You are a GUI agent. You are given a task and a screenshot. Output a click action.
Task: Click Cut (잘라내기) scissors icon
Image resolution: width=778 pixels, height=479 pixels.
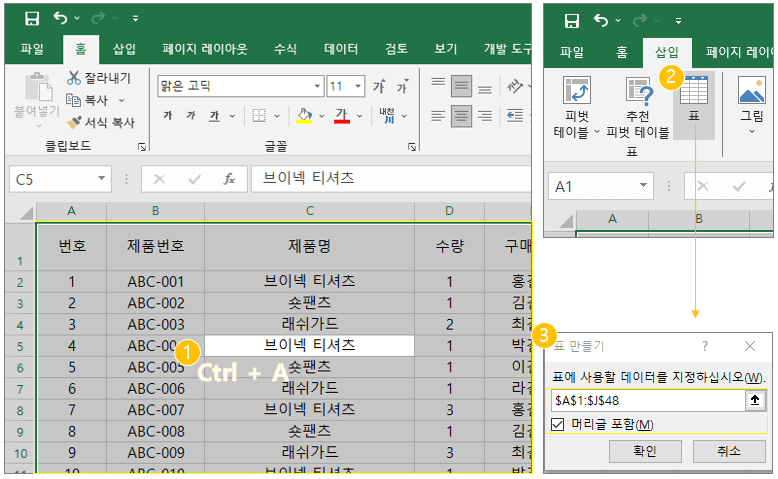point(74,77)
